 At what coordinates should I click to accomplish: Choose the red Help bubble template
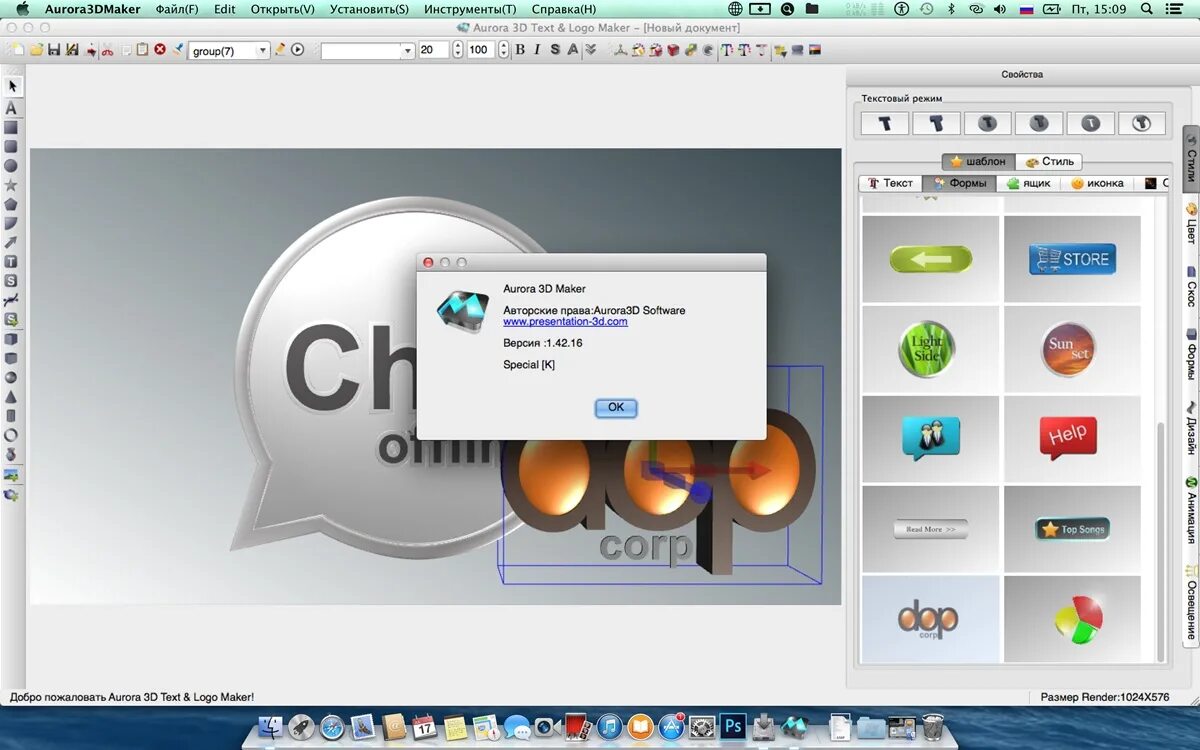tap(1072, 439)
